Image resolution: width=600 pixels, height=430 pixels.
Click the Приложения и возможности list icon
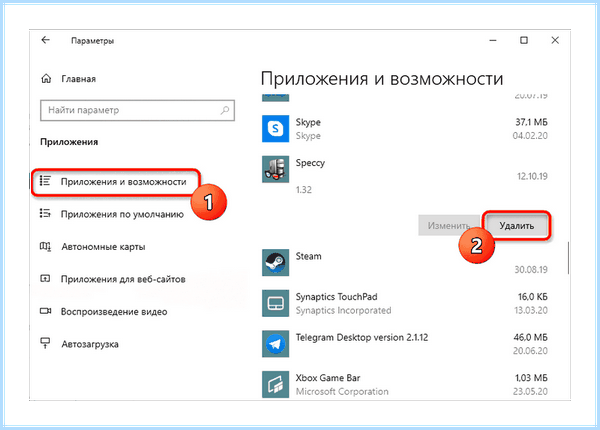45,181
